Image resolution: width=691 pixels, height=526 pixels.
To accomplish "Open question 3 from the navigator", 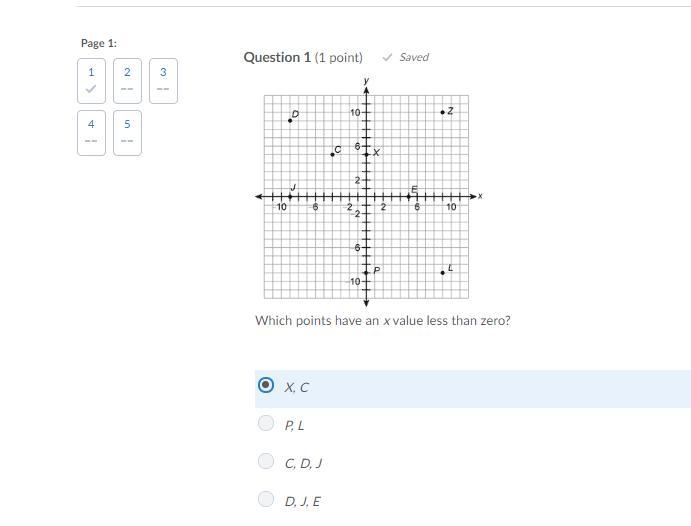I will point(163,80).
